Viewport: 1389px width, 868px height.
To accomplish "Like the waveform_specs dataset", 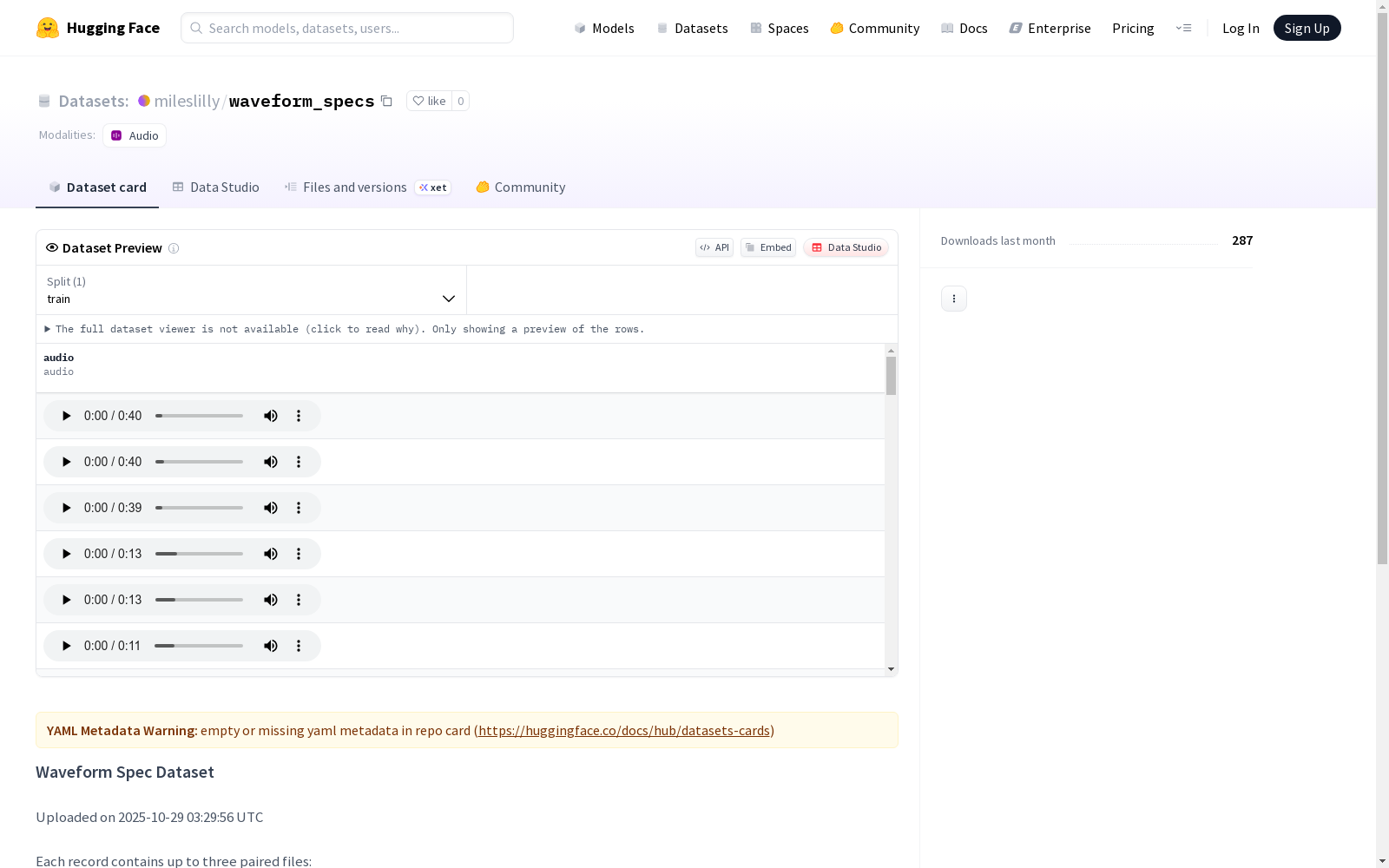I will pos(429,101).
